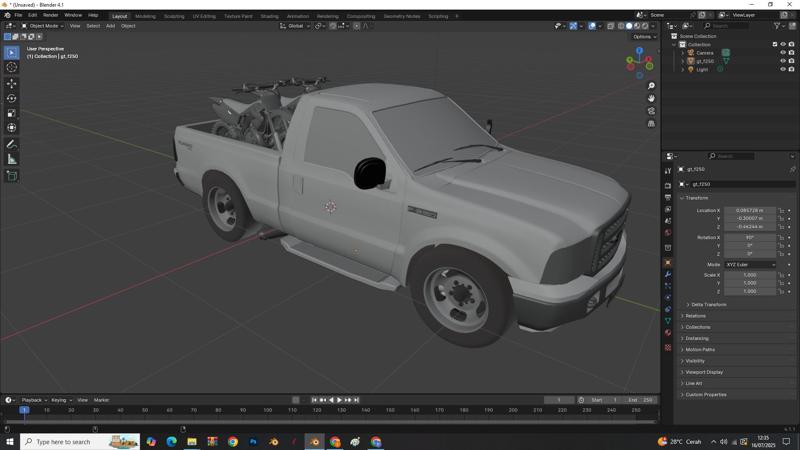800x450 pixels.
Task: Open the Render menu
Action: 50,15
